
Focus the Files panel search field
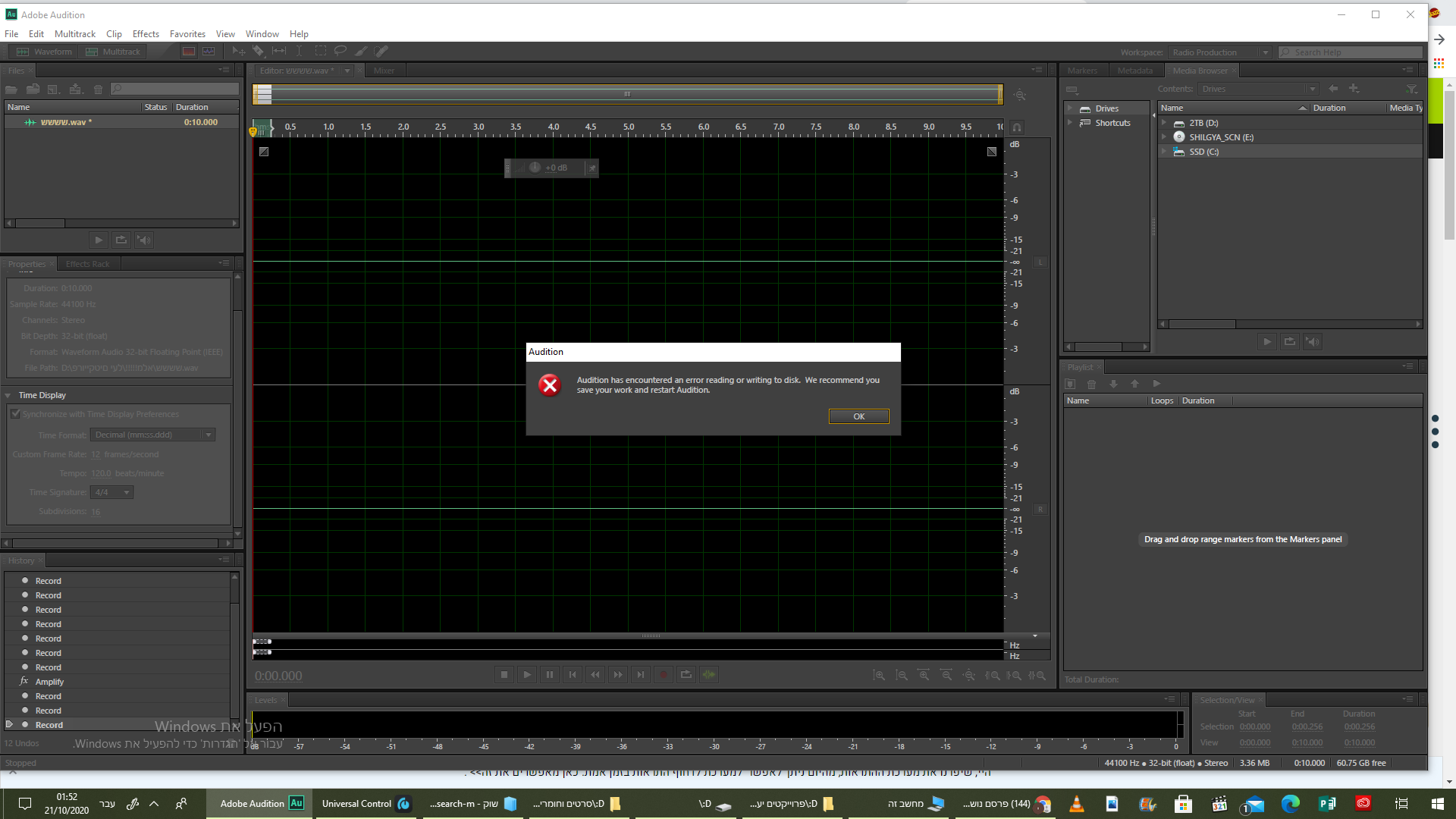click(174, 89)
